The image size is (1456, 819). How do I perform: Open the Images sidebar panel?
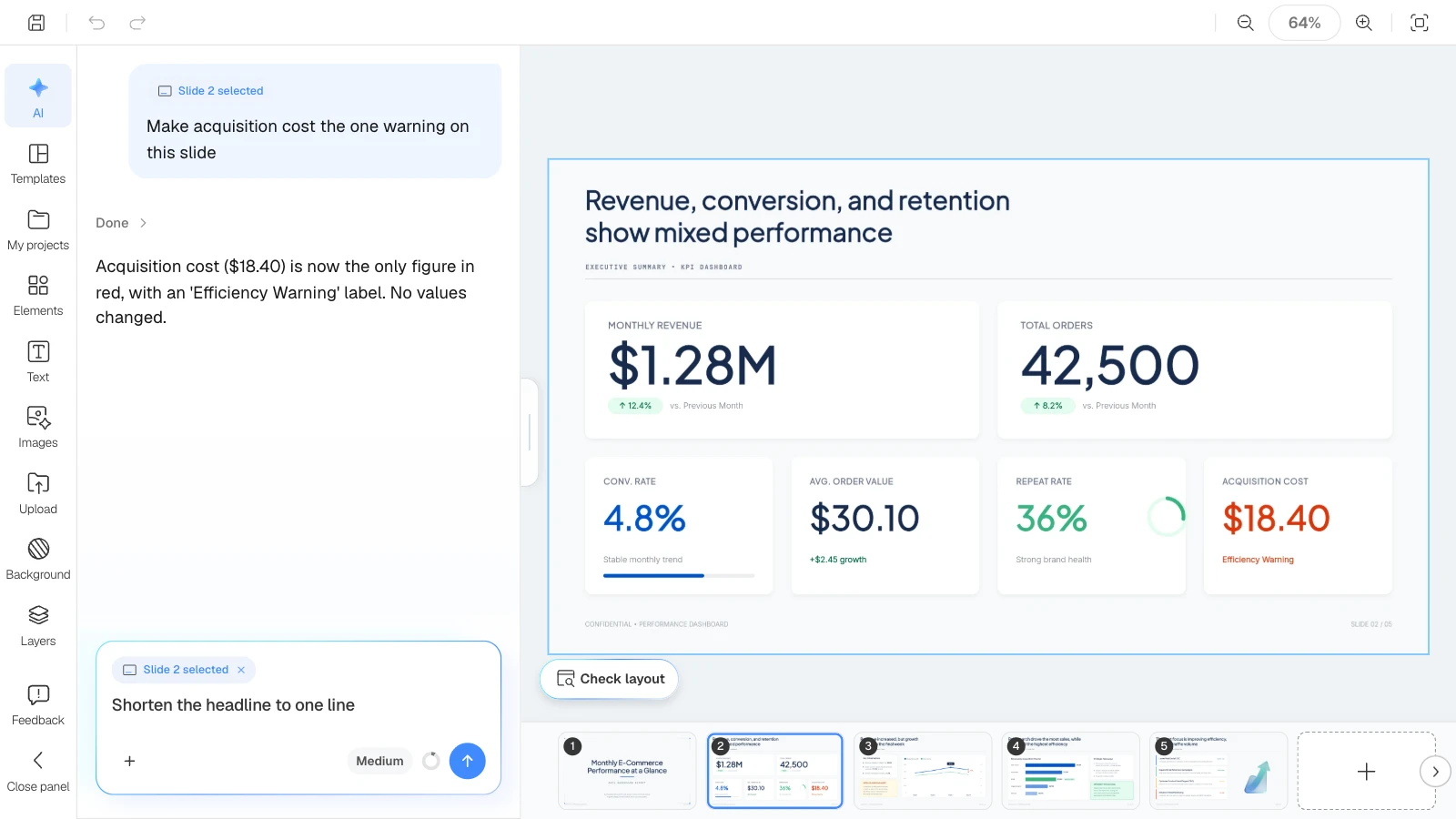coord(38,428)
